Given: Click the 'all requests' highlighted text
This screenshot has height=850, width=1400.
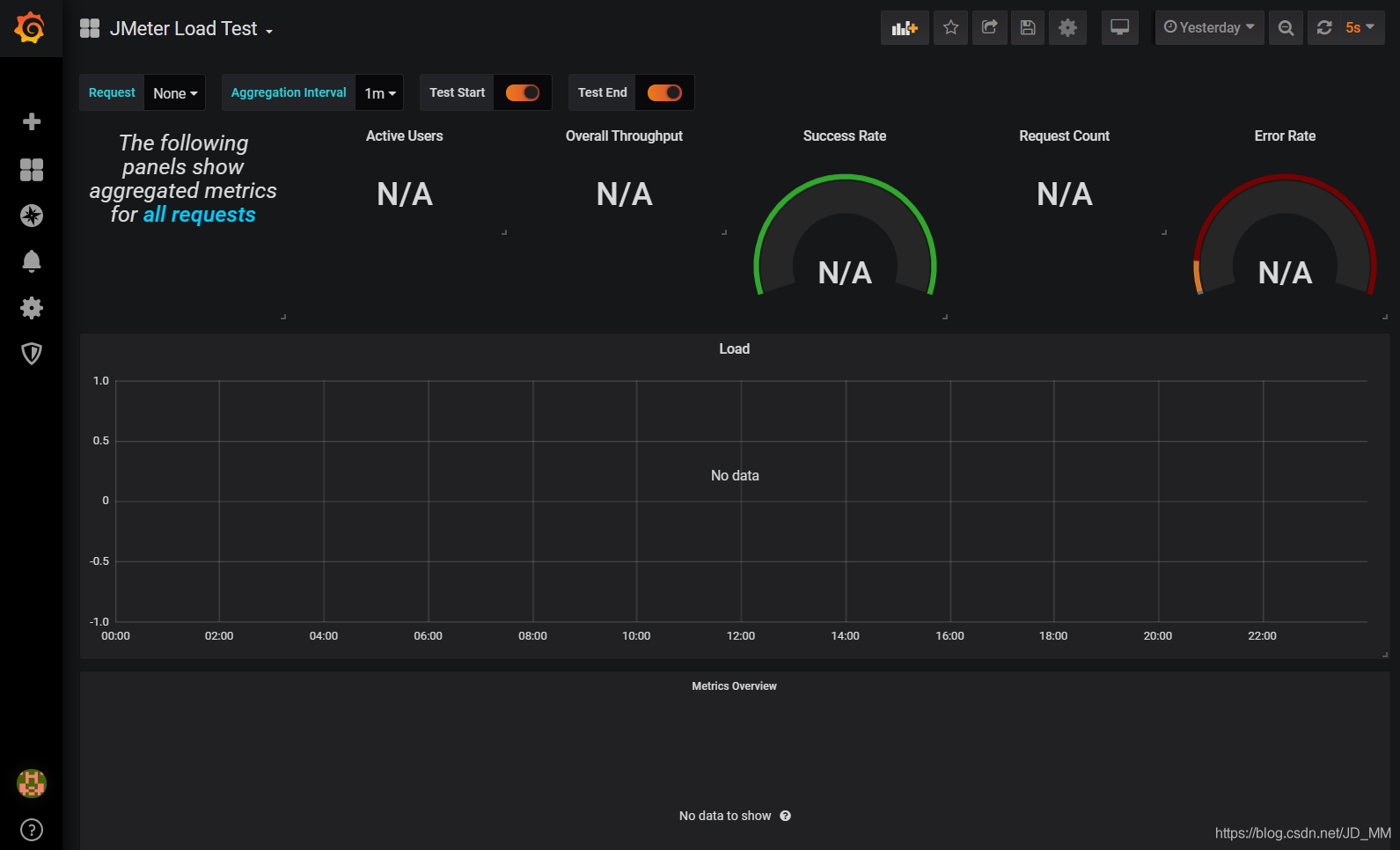Looking at the screenshot, I should click(200, 215).
